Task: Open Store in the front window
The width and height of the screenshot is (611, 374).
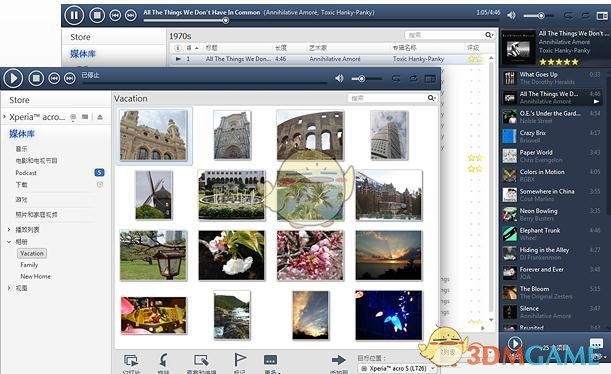Action: 19,100
